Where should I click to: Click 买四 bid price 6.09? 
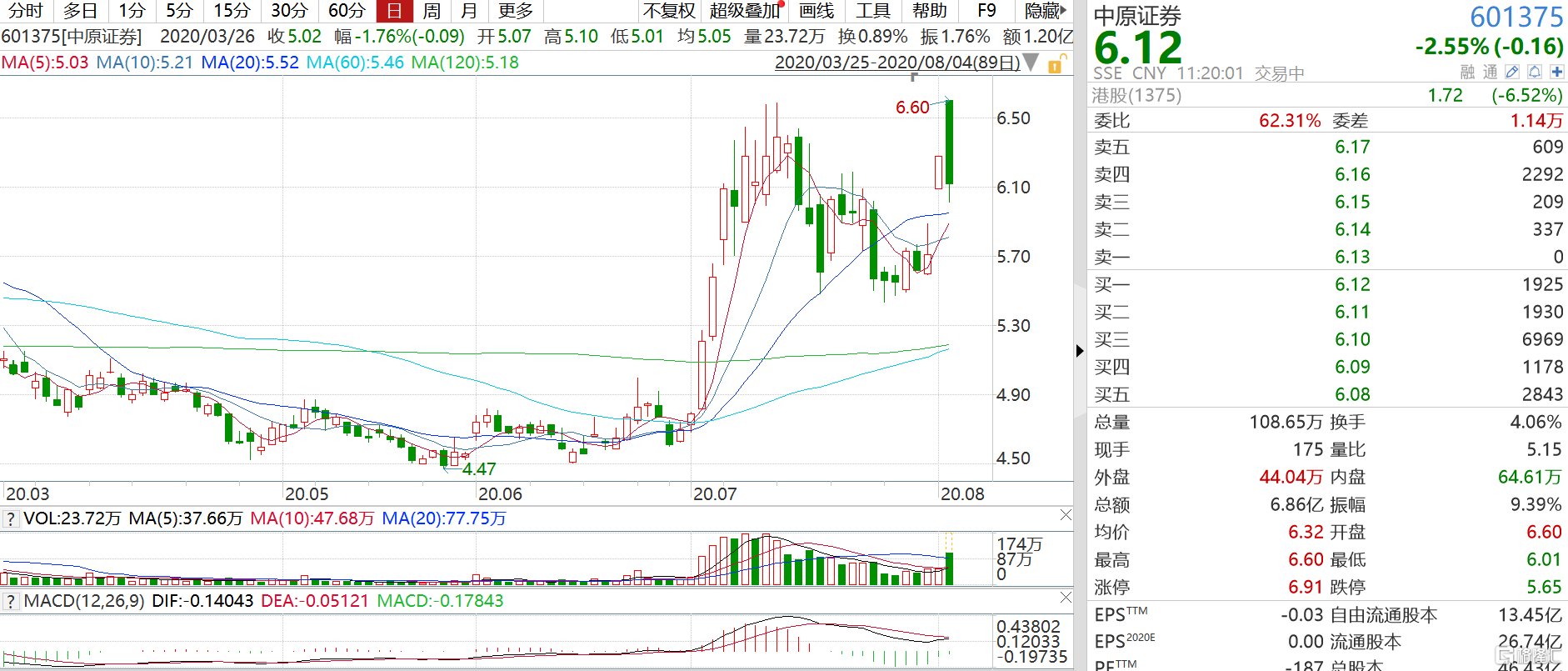tap(1352, 367)
